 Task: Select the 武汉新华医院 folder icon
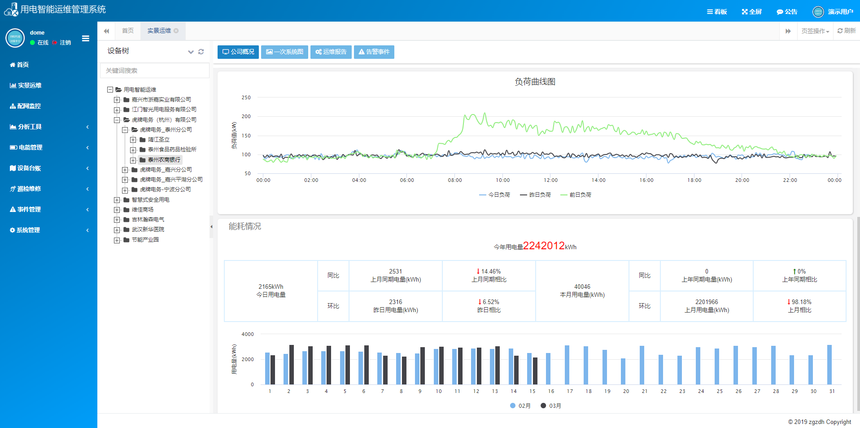pos(127,229)
